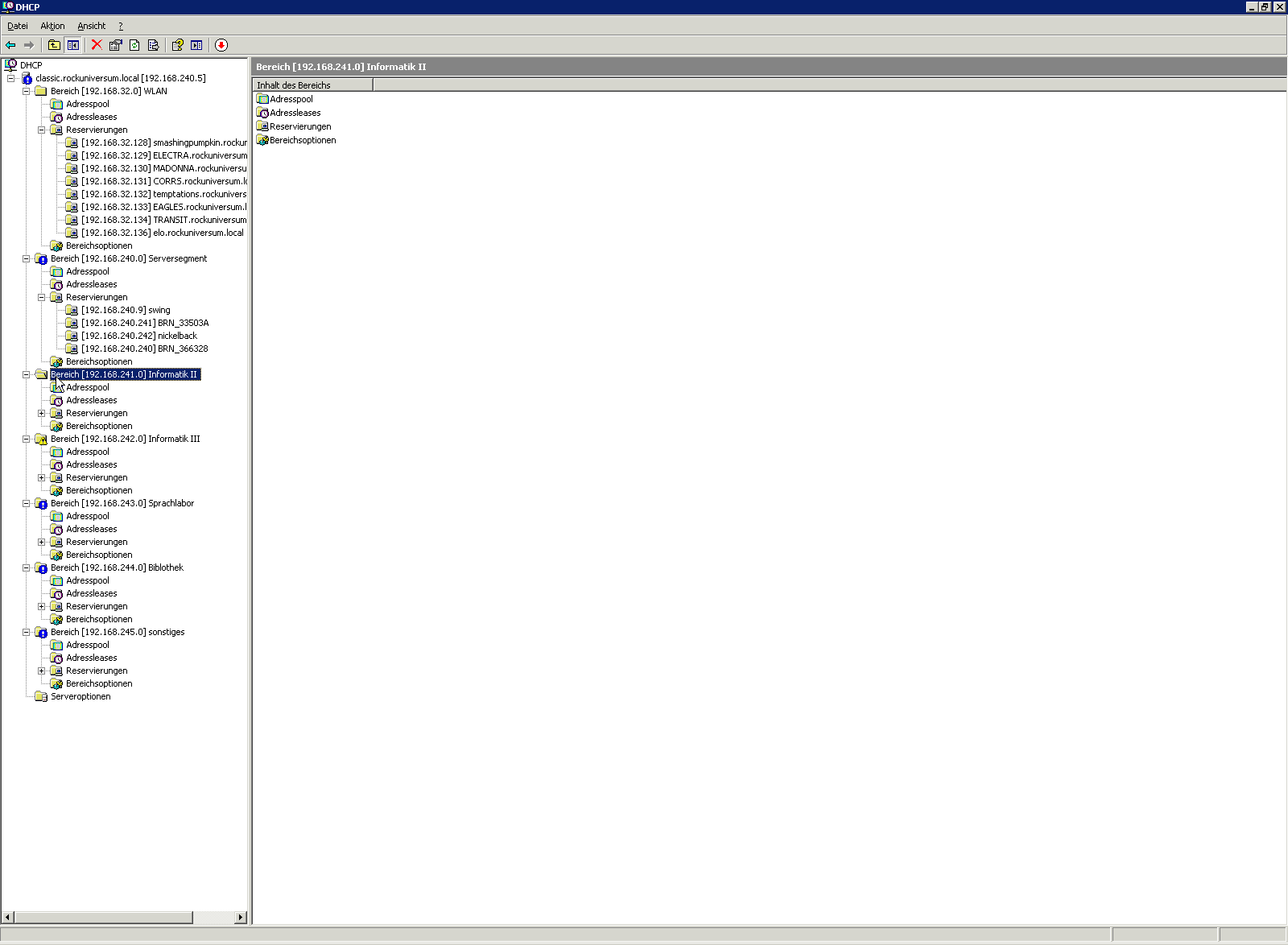Select reservation [192.168.32.129] ELECTRA

tap(164, 155)
